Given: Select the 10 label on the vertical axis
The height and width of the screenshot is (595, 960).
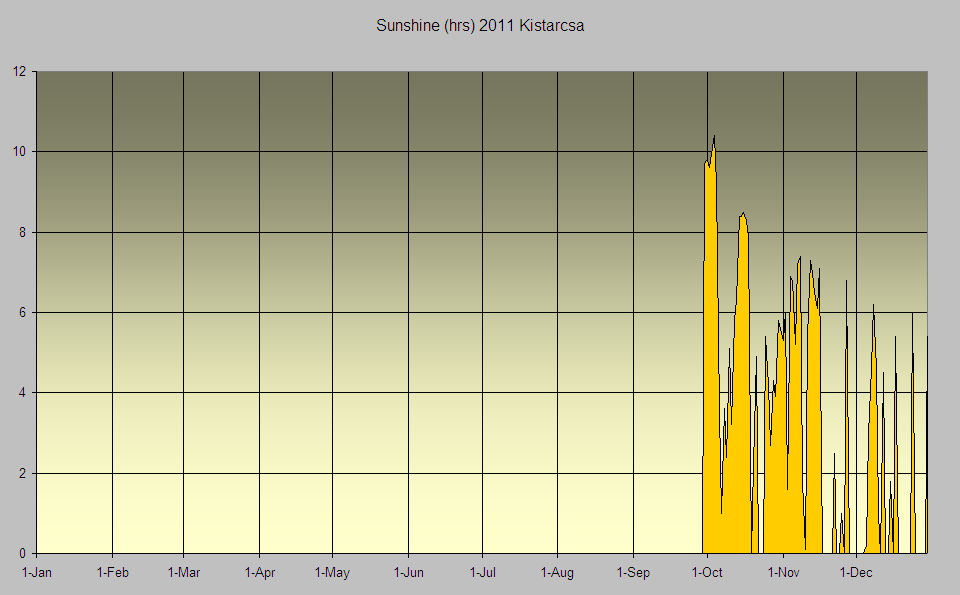Looking at the screenshot, I should tap(19, 152).
